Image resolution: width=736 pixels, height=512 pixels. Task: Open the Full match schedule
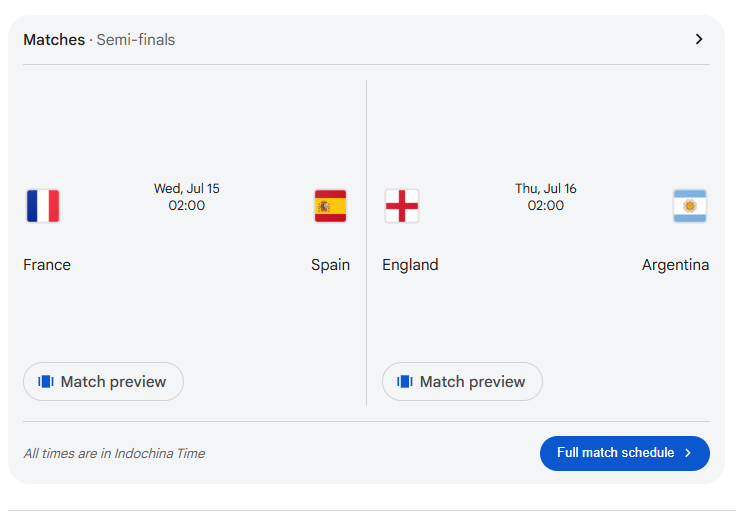[x=625, y=453]
